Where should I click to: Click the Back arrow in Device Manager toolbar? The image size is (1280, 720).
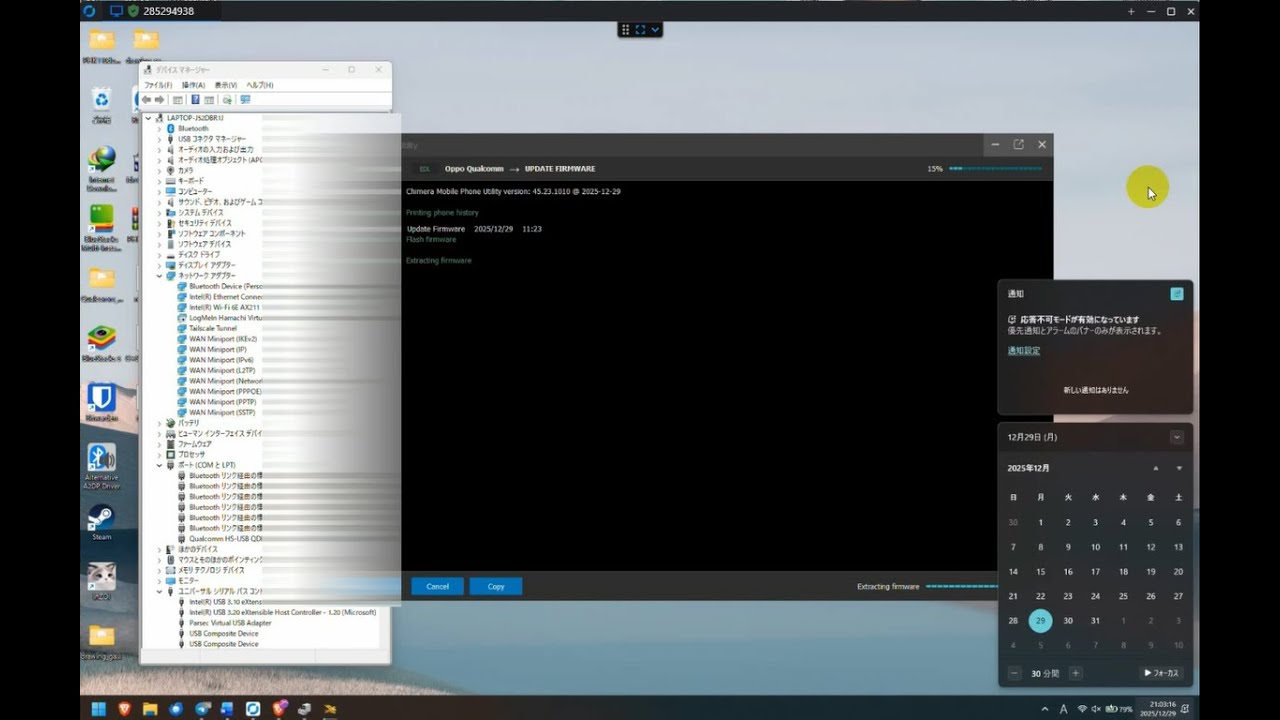[x=147, y=100]
